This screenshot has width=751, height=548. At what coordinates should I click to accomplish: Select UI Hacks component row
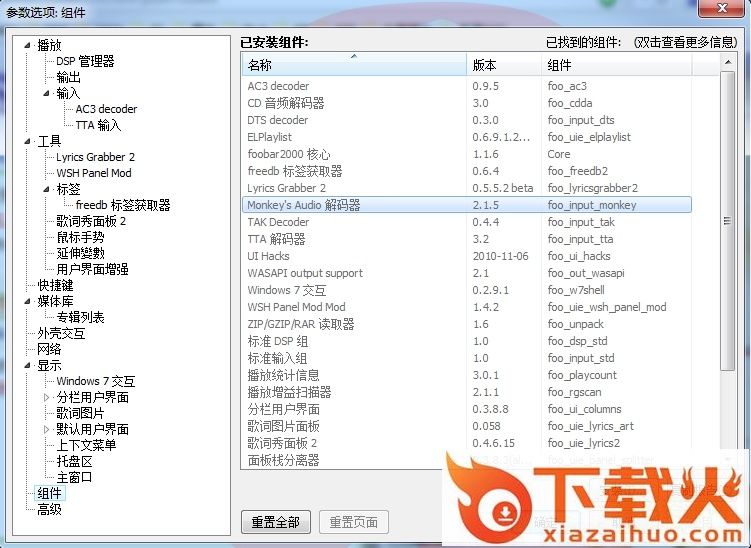(467, 256)
